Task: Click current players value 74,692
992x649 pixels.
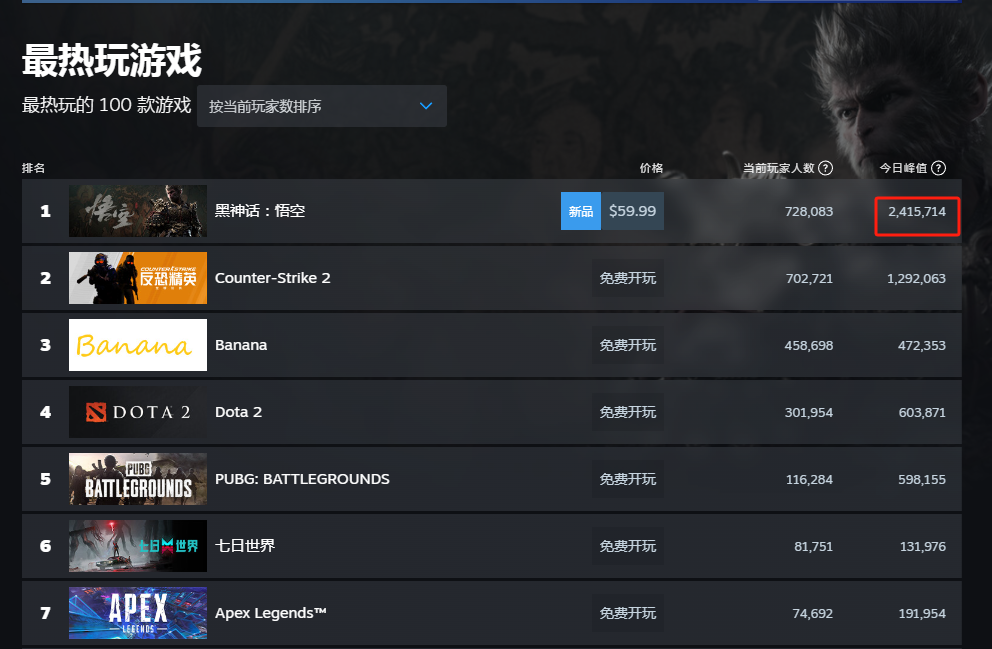Action: tap(813, 614)
